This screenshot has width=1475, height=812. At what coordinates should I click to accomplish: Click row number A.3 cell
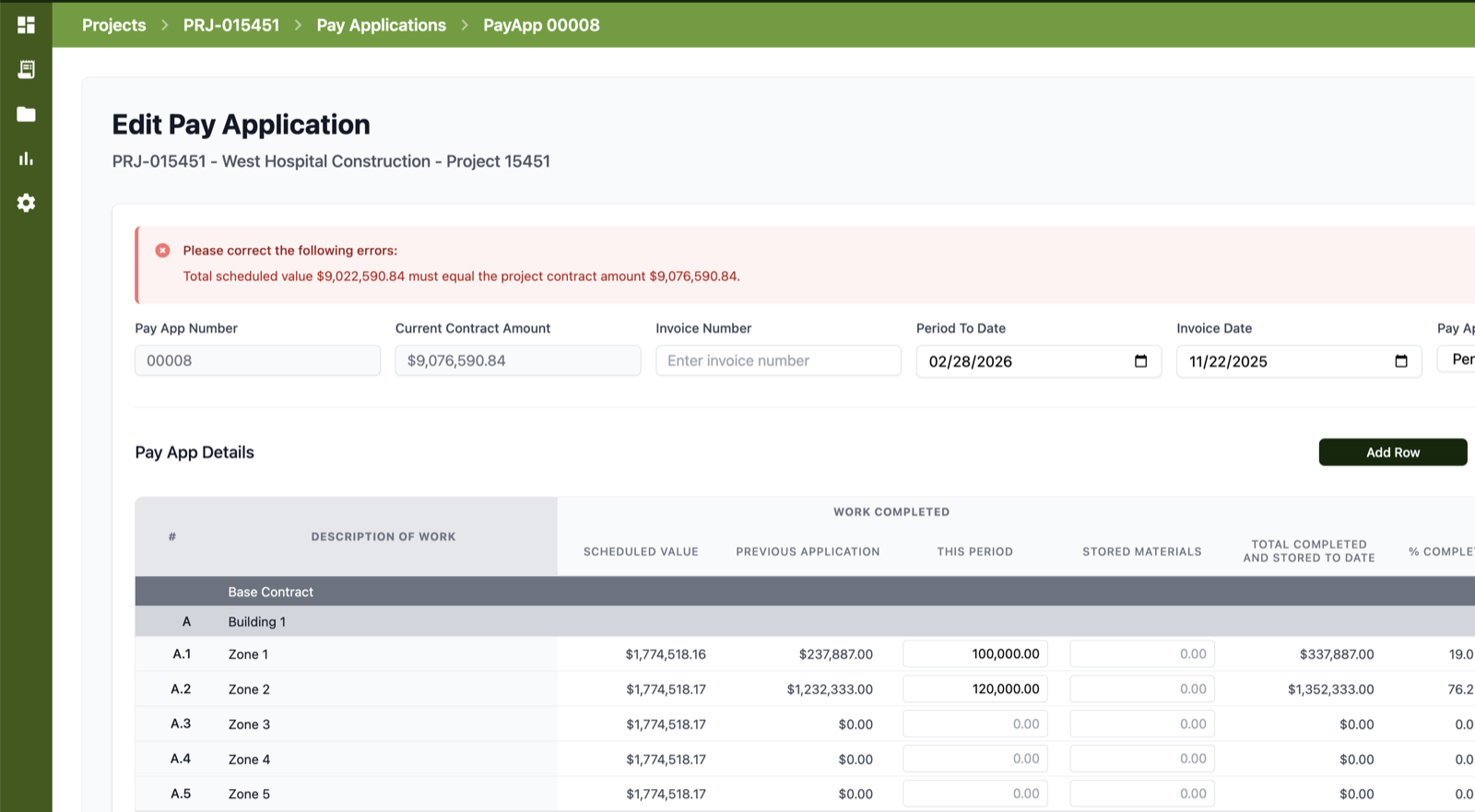coord(181,724)
